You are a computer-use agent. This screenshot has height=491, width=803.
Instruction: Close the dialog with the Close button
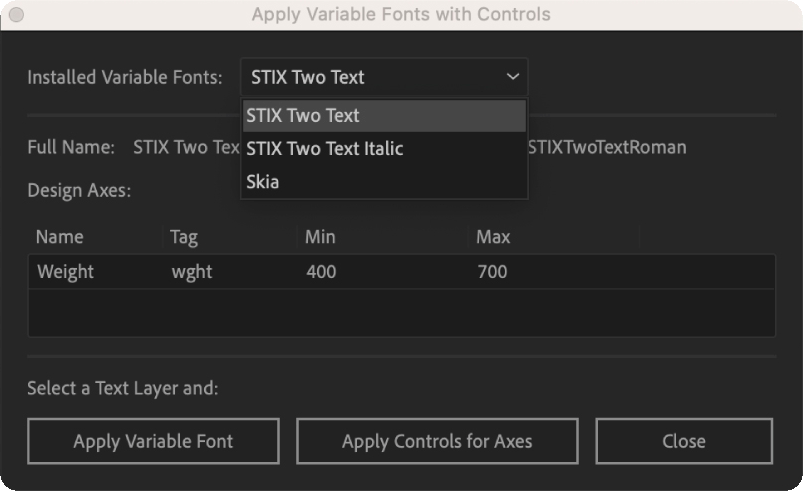point(684,441)
